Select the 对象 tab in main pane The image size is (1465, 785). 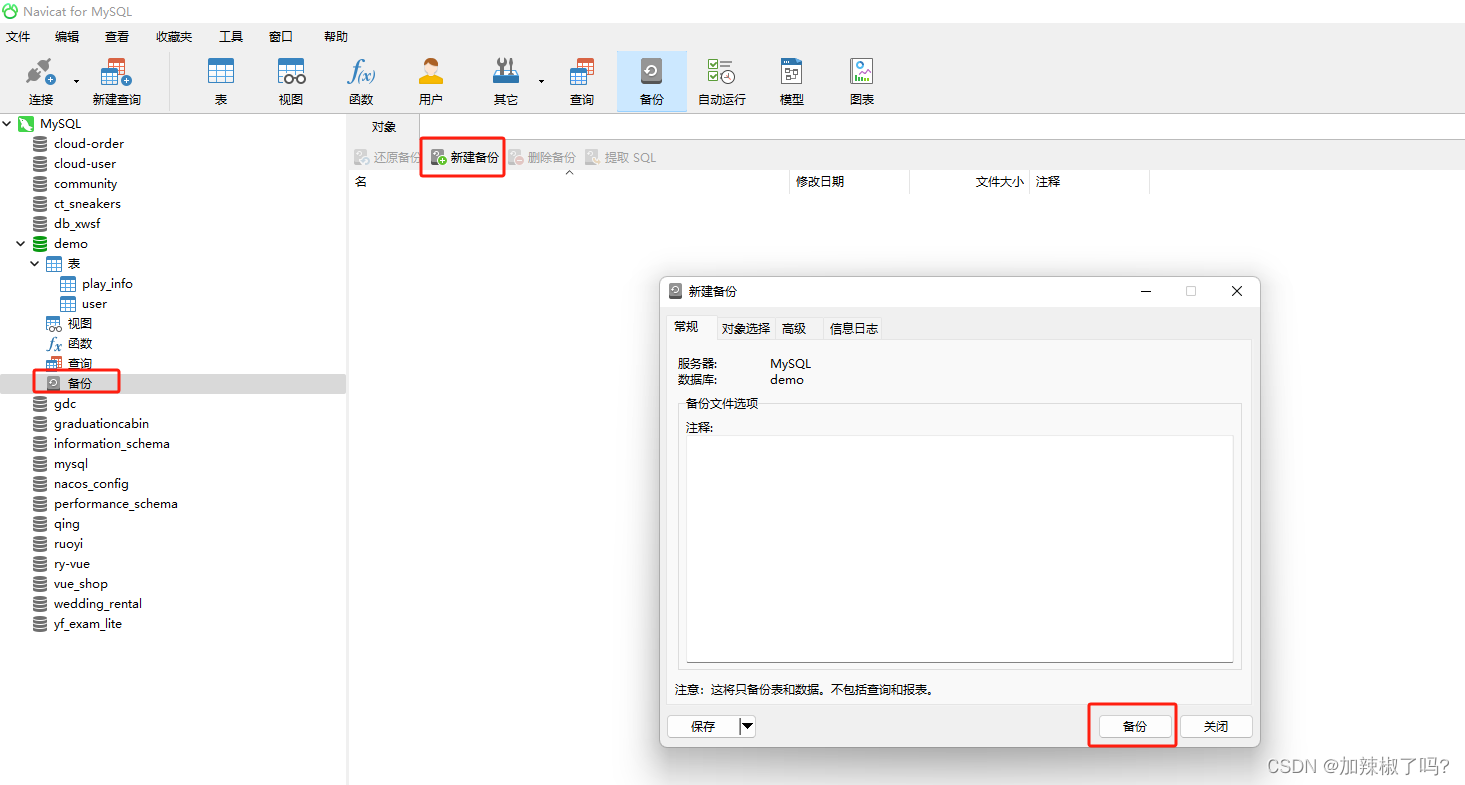coord(384,127)
